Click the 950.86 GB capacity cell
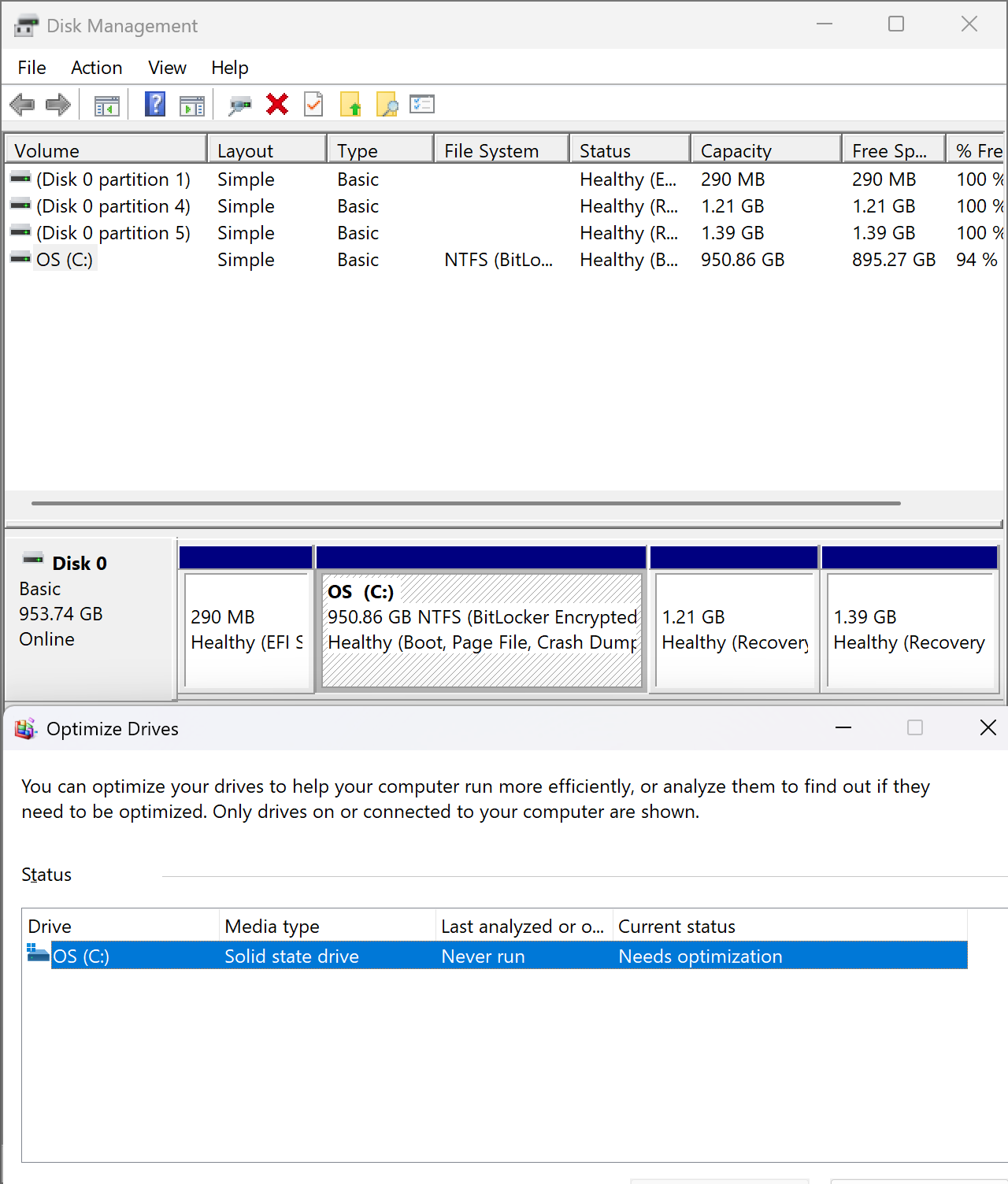The width and height of the screenshot is (1008, 1184). tap(743, 260)
